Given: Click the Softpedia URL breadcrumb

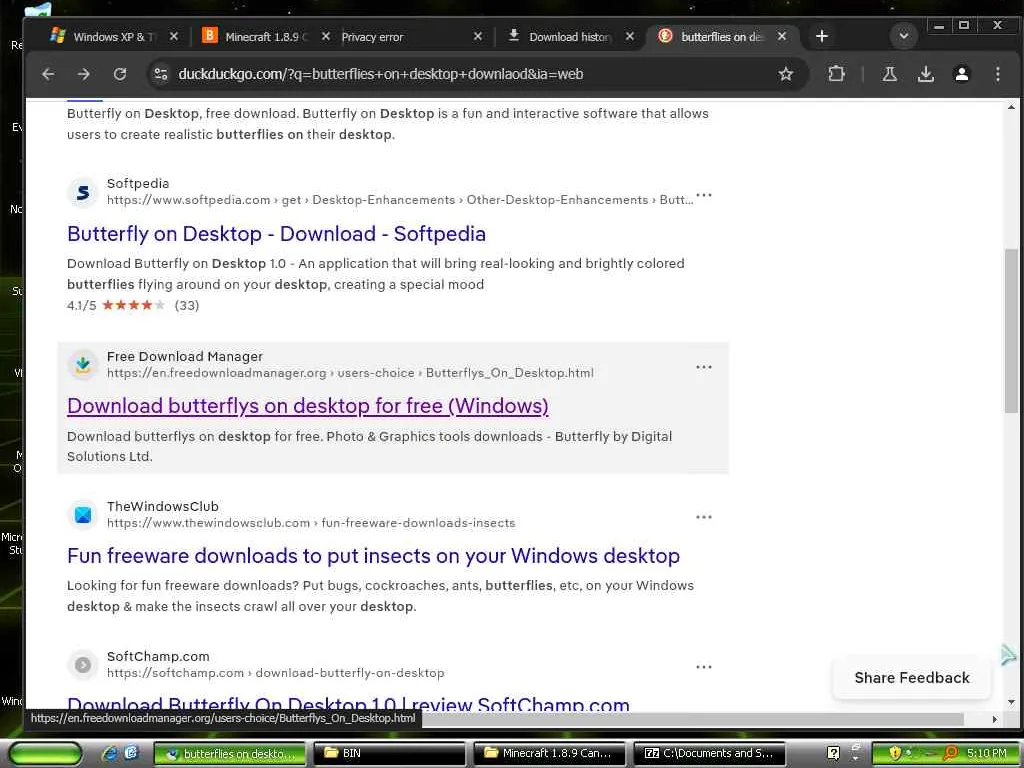Looking at the screenshot, I should [400, 200].
